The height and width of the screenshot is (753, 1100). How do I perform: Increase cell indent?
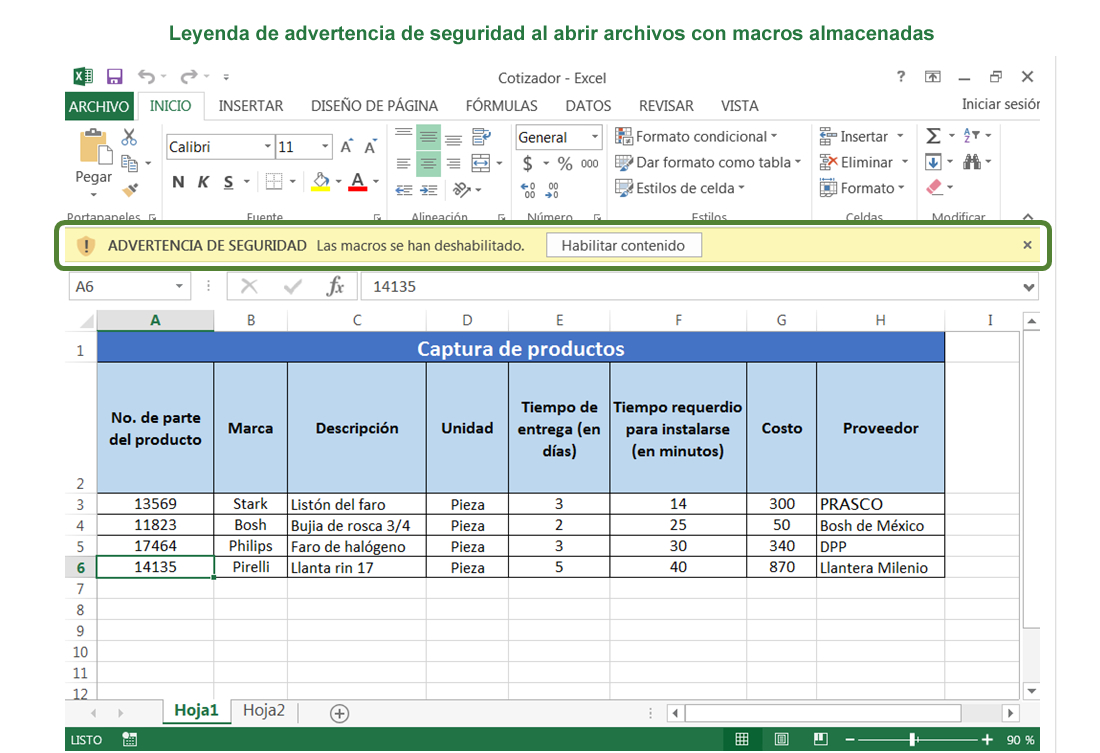click(x=429, y=189)
